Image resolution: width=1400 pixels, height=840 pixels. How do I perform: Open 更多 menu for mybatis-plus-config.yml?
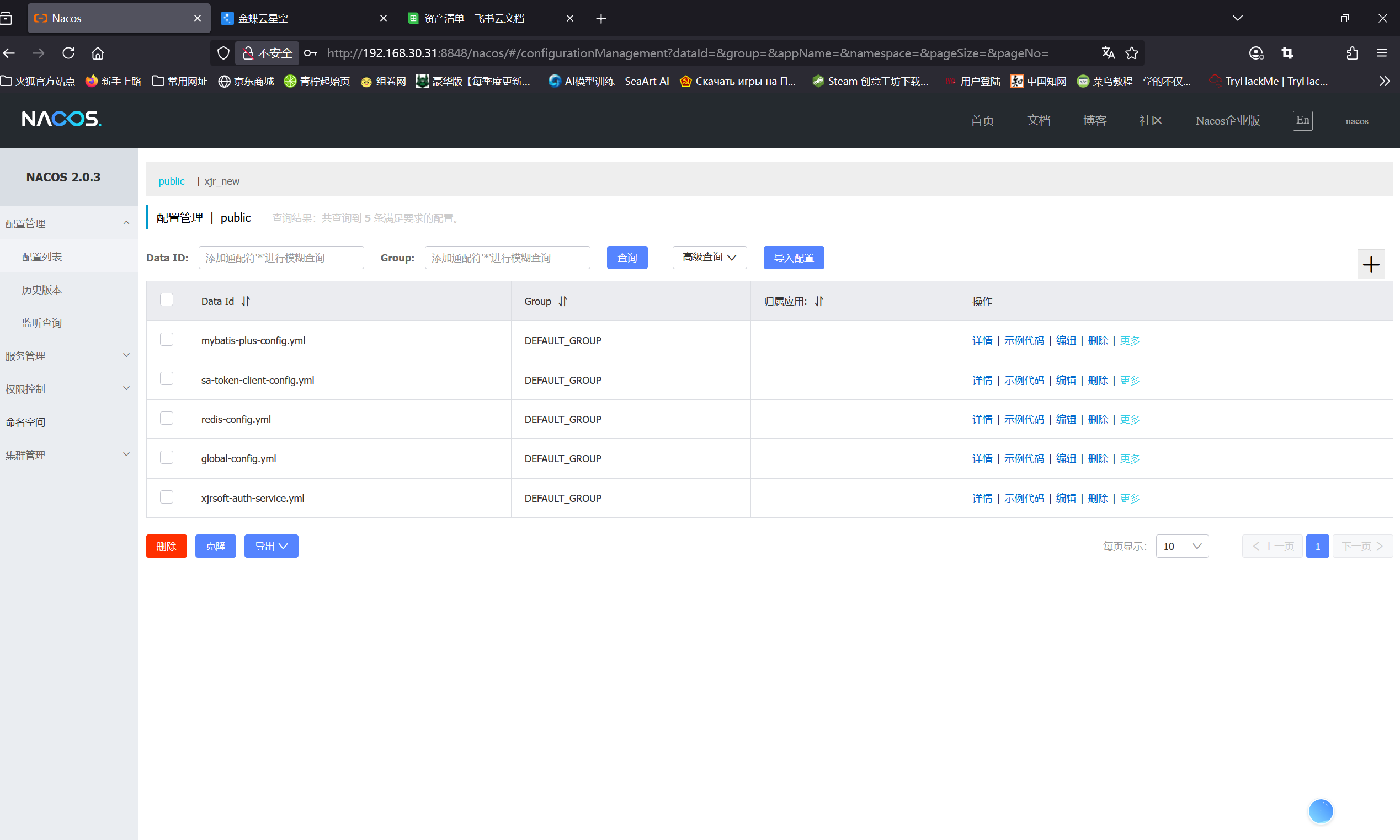1130,340
